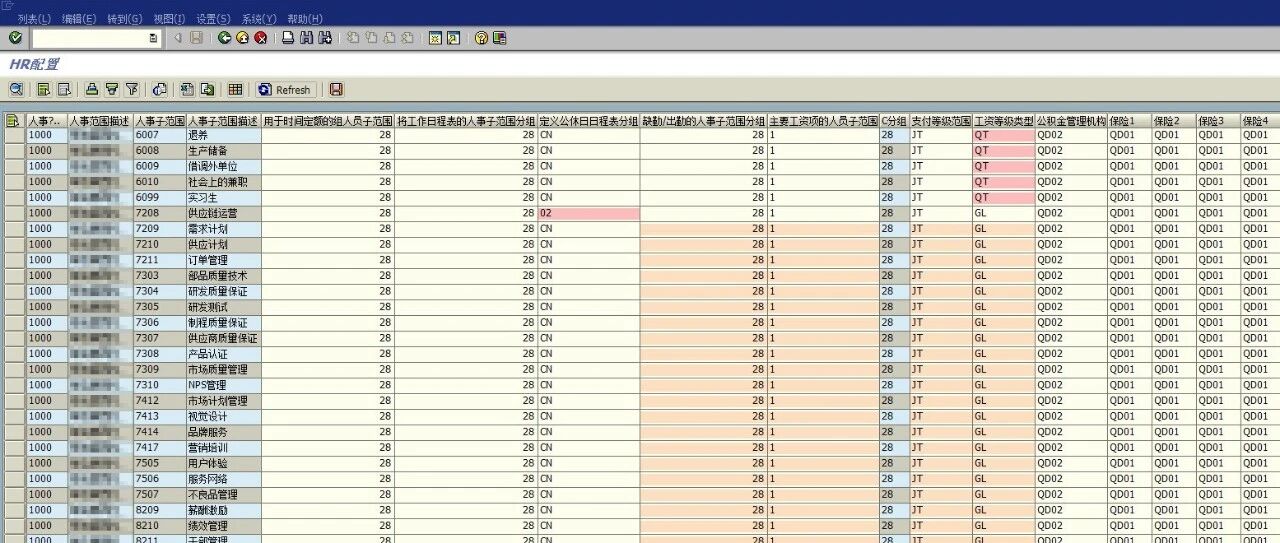Click the green Back arrow icon
Screen dimensions: 1280x543
point(225,38)
